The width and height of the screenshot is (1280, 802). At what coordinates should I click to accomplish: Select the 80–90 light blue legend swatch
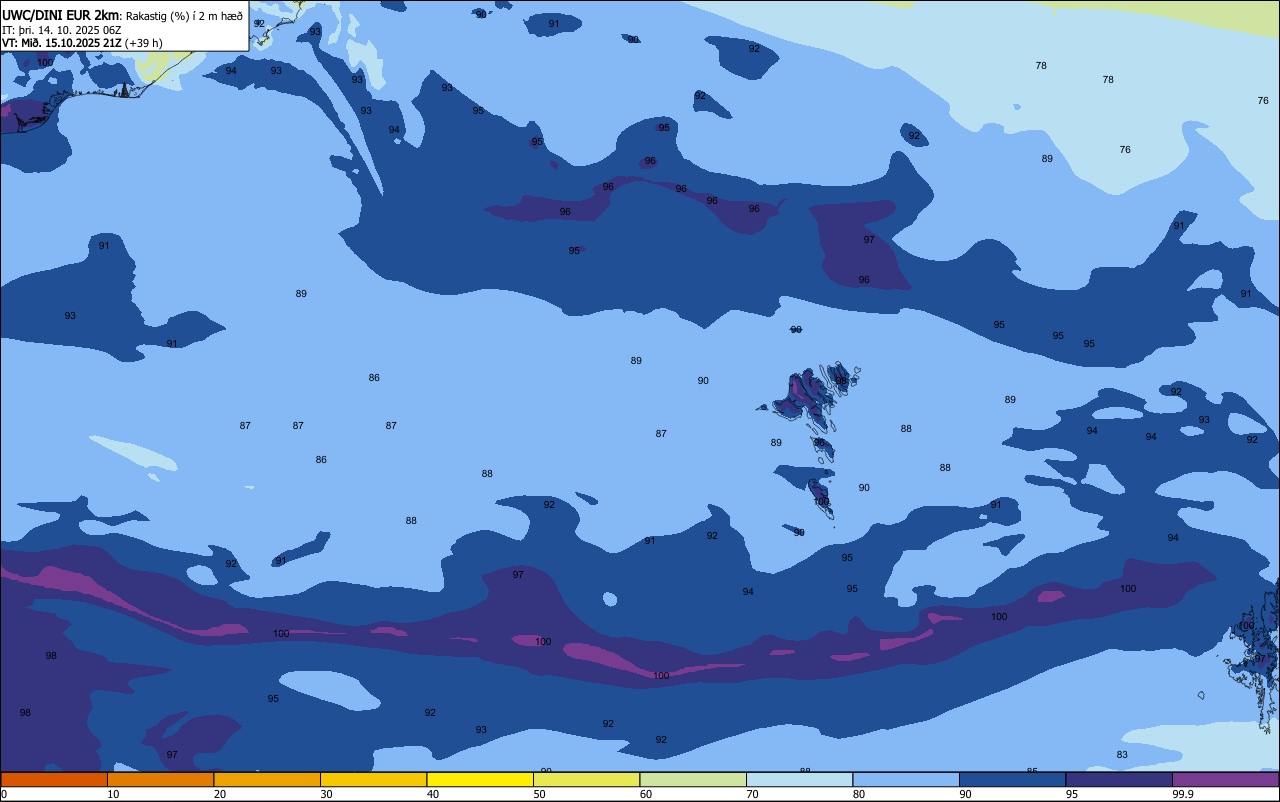906,780
